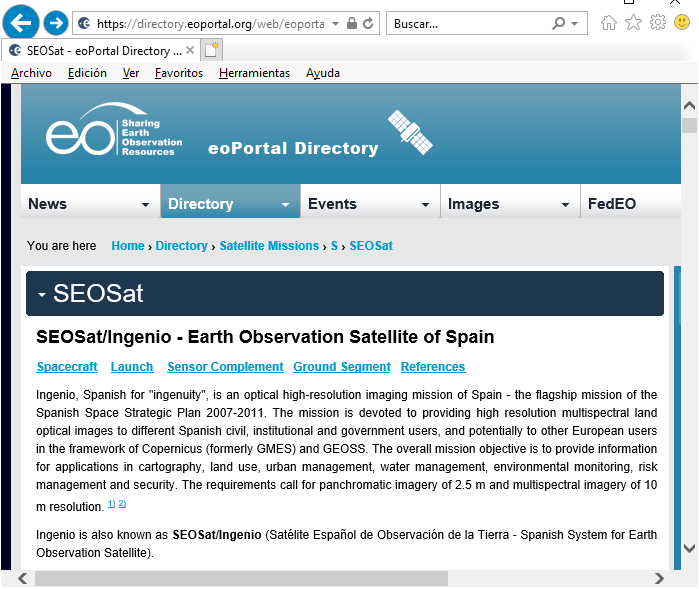Follow the Satellite Missions breadcrumb link
Viewport: 699px width, 589px height.
pos(269,246)
